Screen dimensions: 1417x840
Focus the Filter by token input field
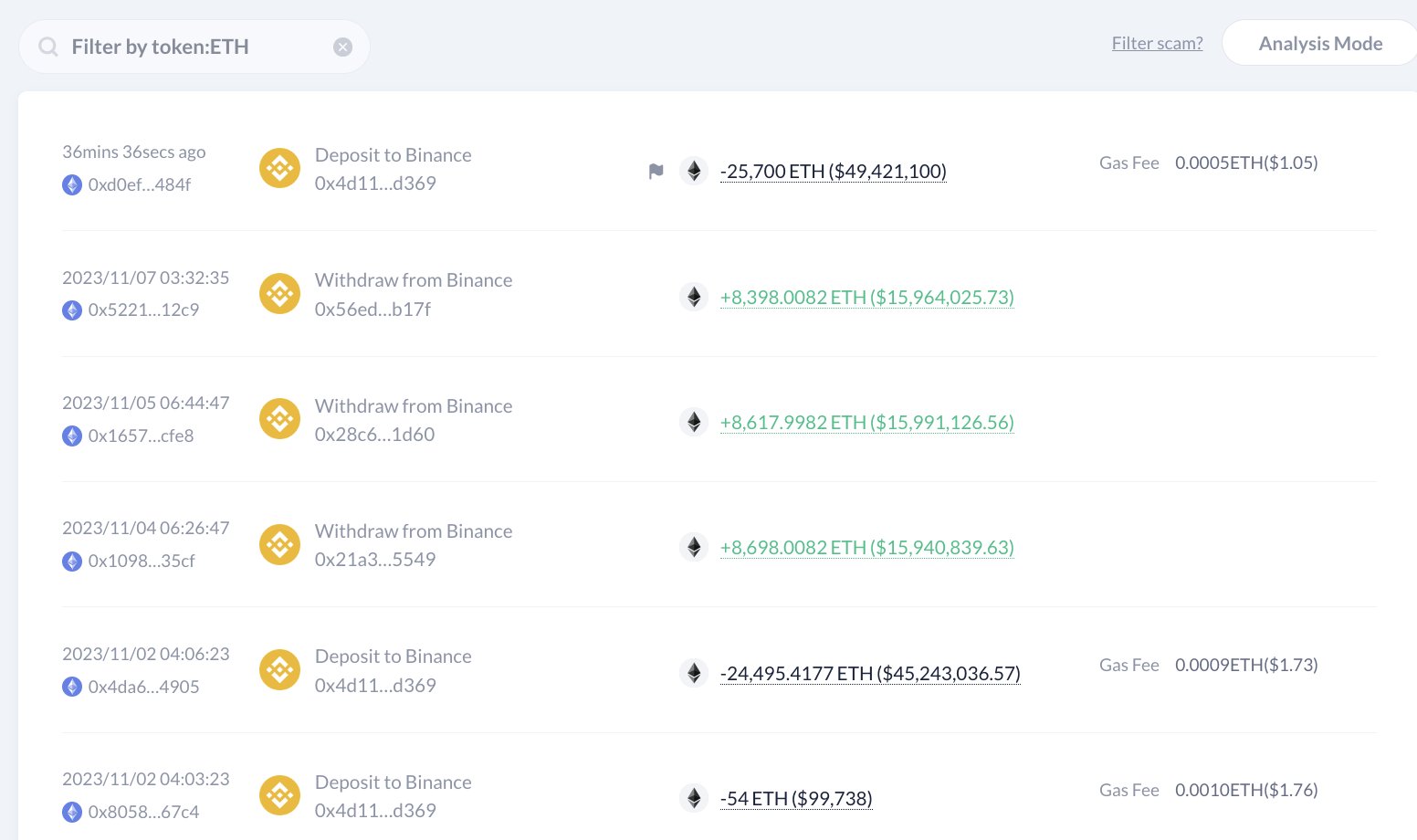(192, 47)
